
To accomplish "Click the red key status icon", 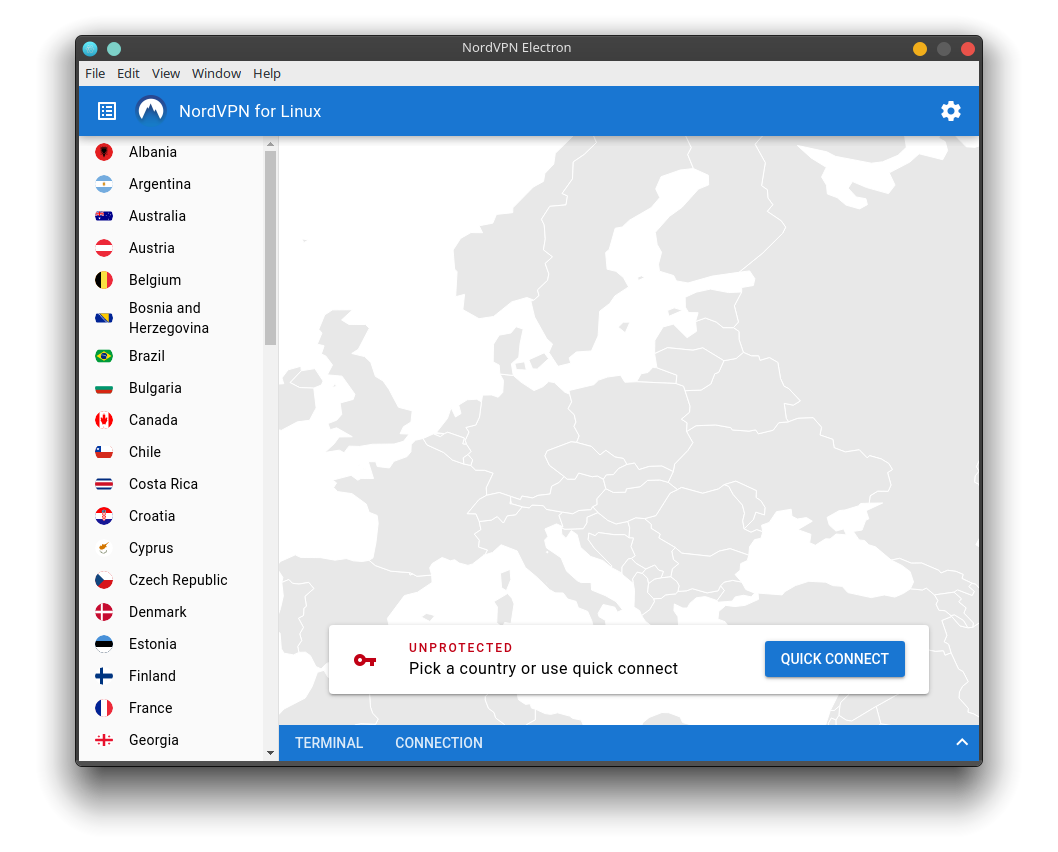I will [x=365, y=660].
